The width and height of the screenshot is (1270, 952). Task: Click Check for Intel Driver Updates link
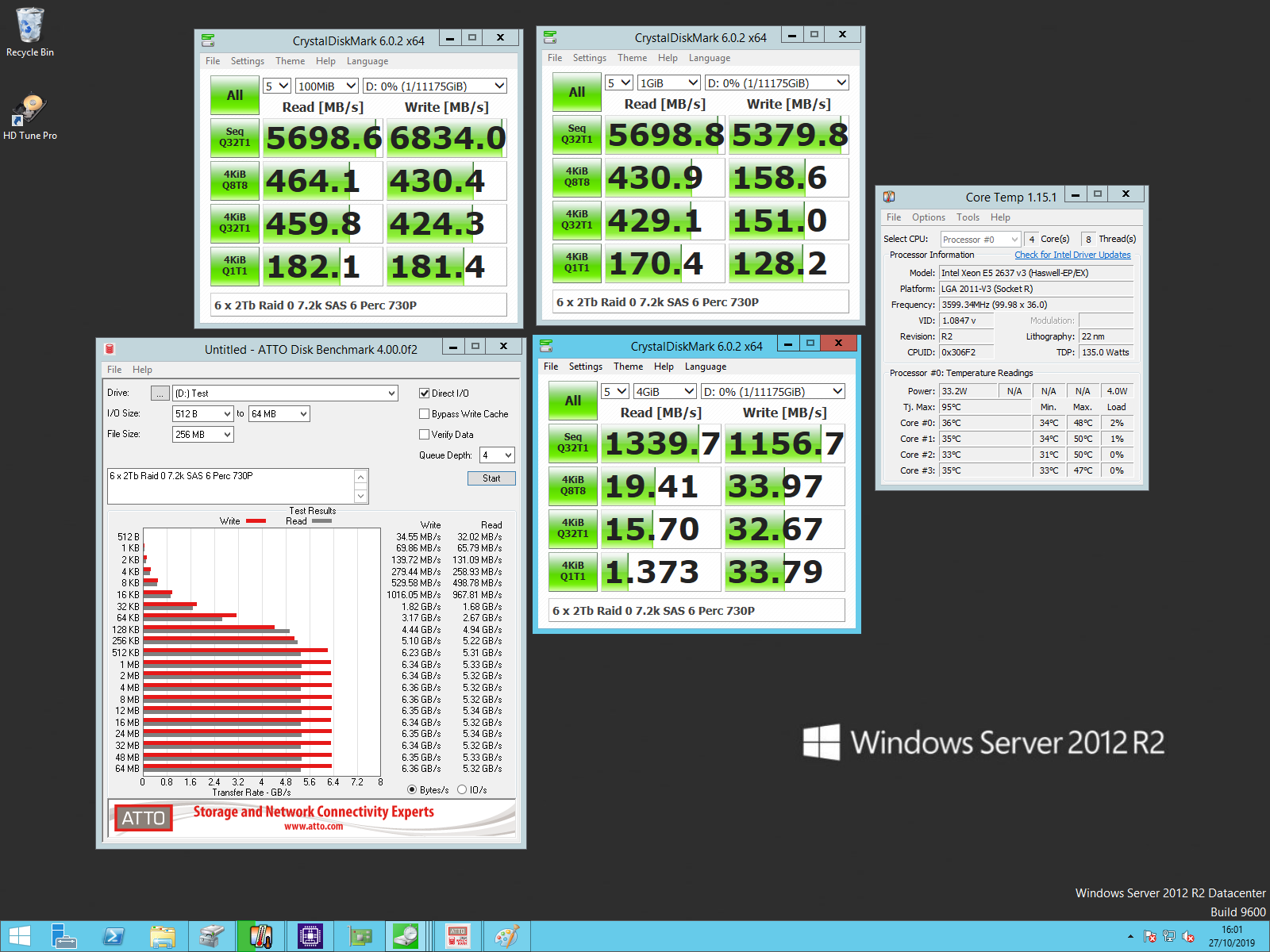click(1072, 255)
